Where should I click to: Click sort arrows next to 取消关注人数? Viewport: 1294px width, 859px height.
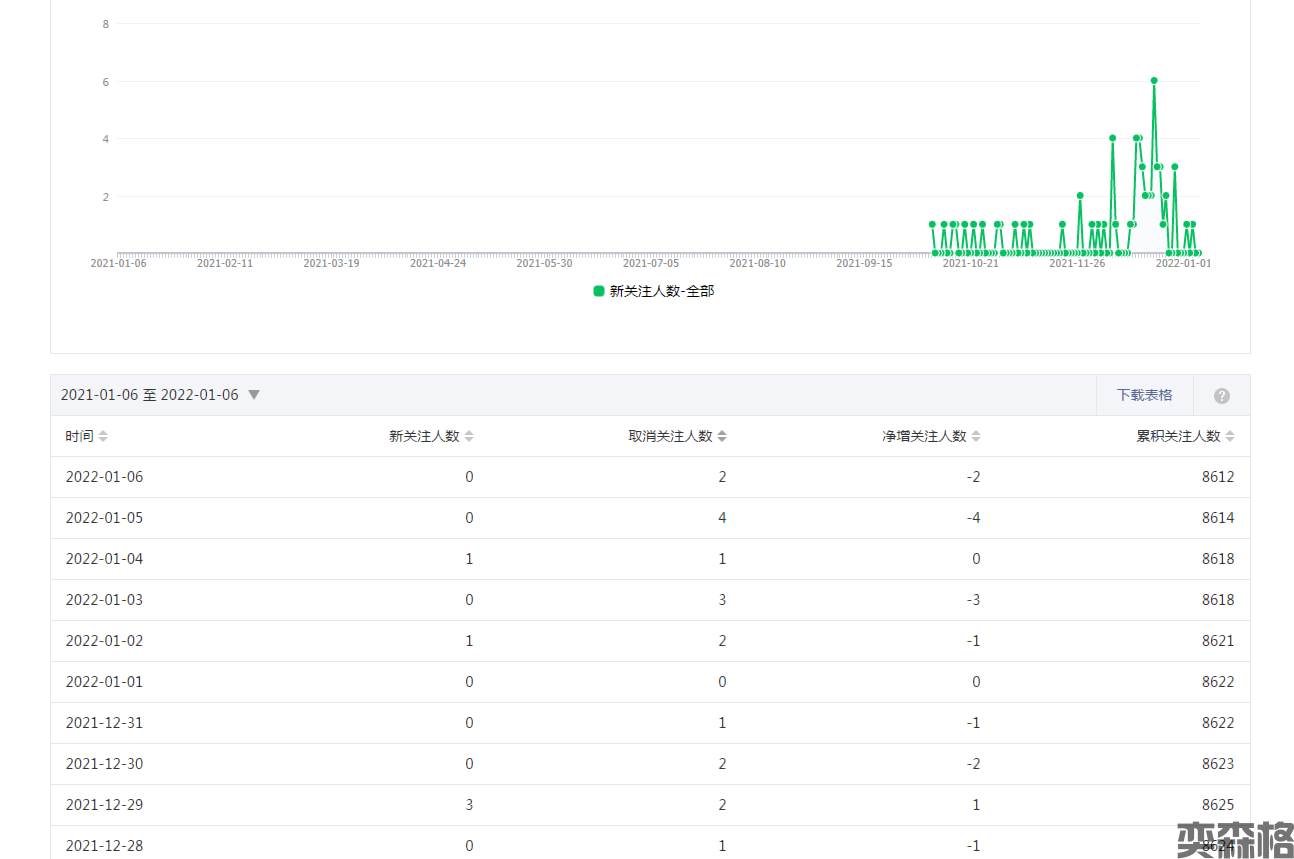722,437
